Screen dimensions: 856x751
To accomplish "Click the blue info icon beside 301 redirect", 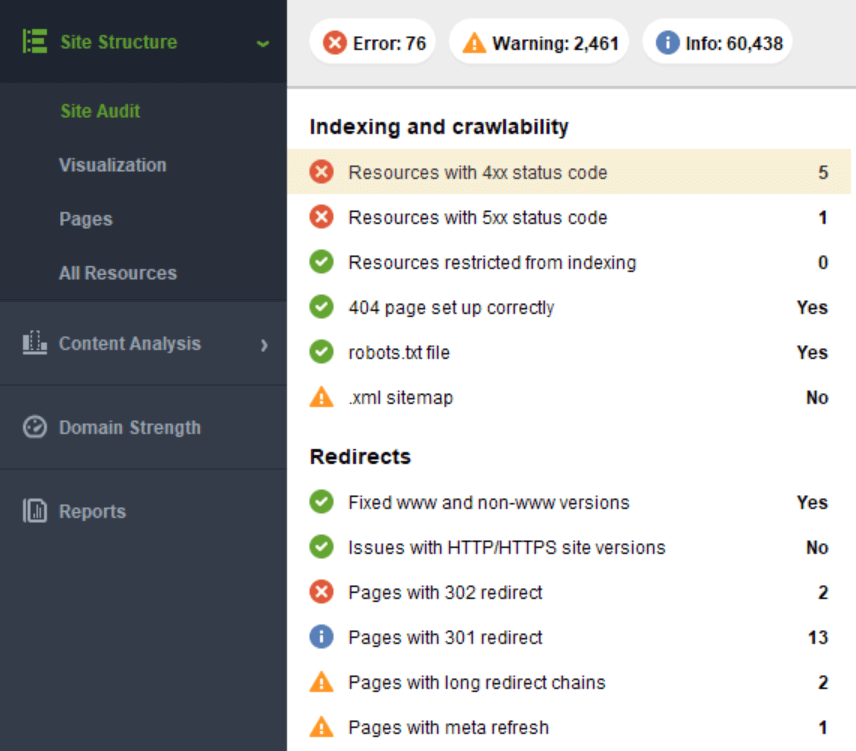I will coord(322,637).
